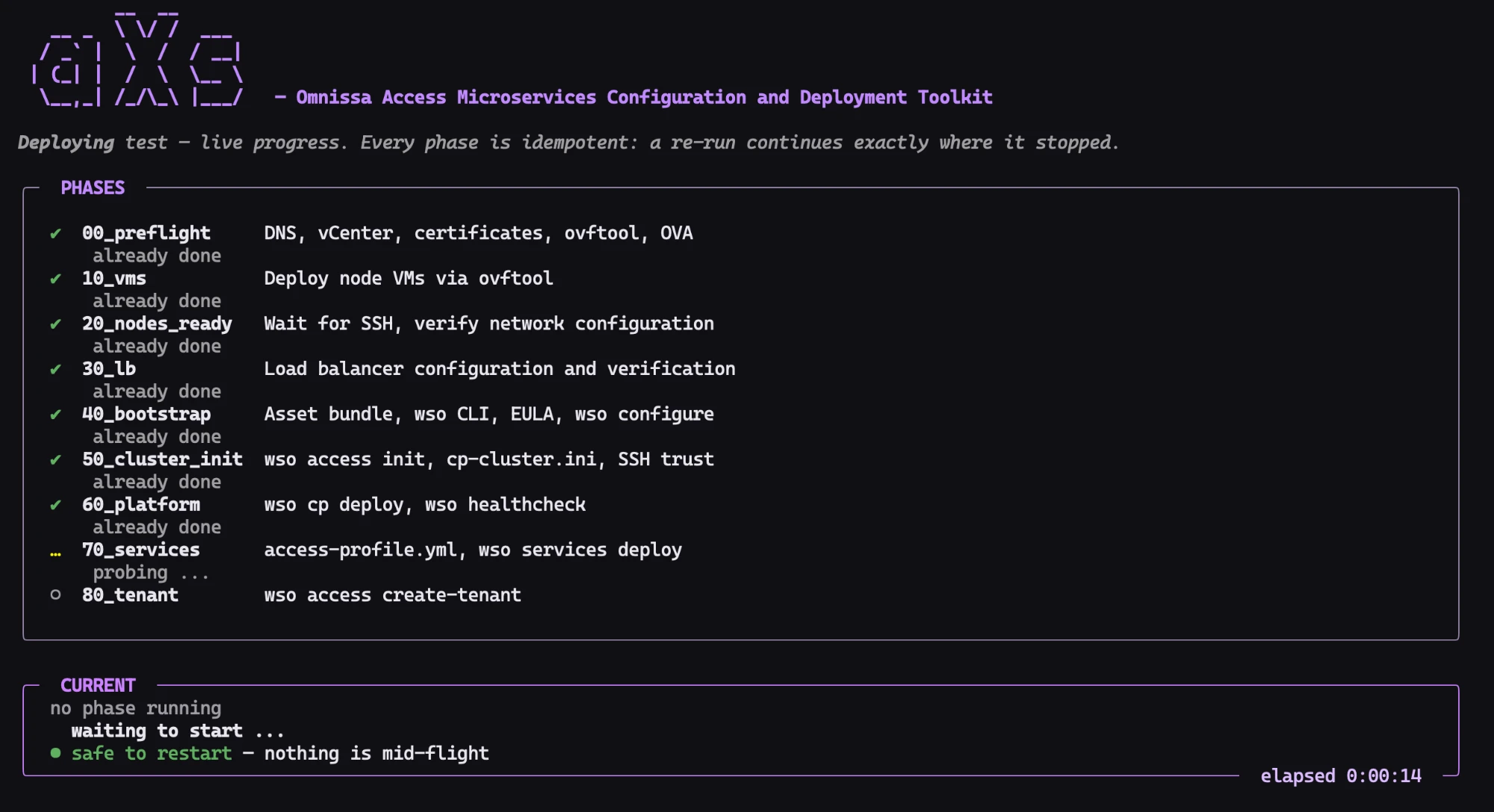Click 'probing ...' status under 70_services
The width and height of the screenshot is (1494, 812).
pyautogui.click(x=151, y=573)
